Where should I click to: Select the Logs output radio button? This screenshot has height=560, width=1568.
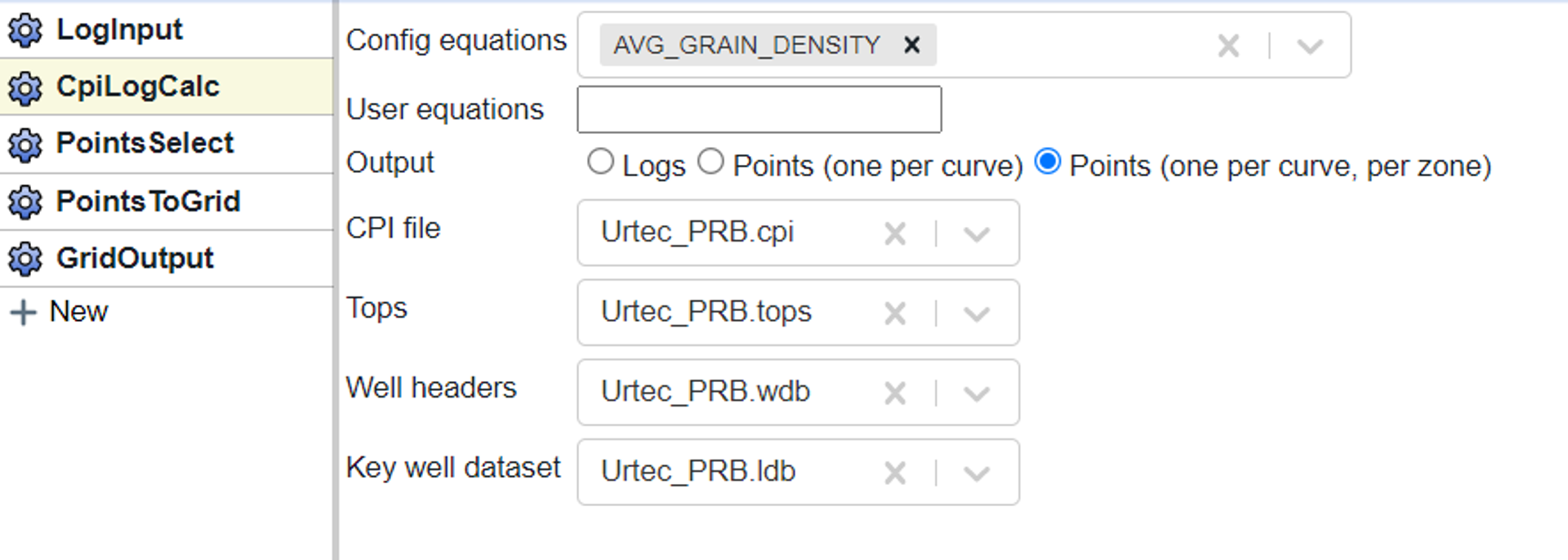pyautogui.click(x=600, y=162)
